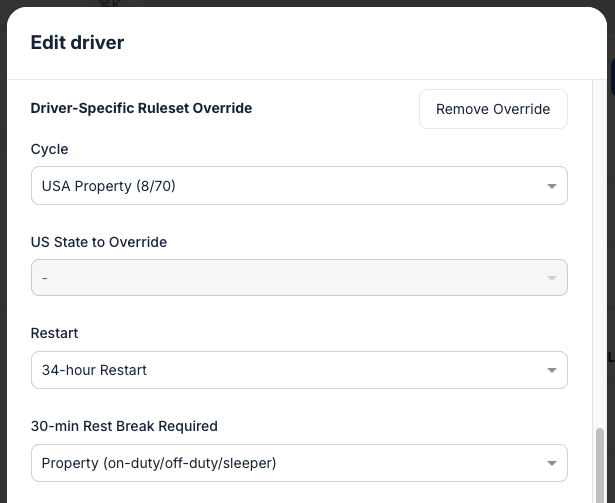The width and height of the screenshot is (615, 503).
Task: Click the Remove Override button
Action: coord(493,109)
